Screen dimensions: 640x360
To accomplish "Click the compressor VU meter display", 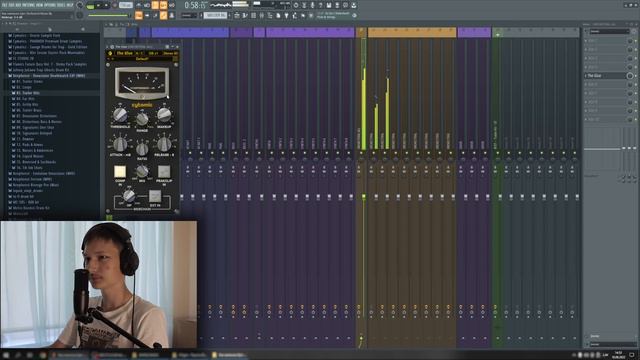I will tap(142, 84).
